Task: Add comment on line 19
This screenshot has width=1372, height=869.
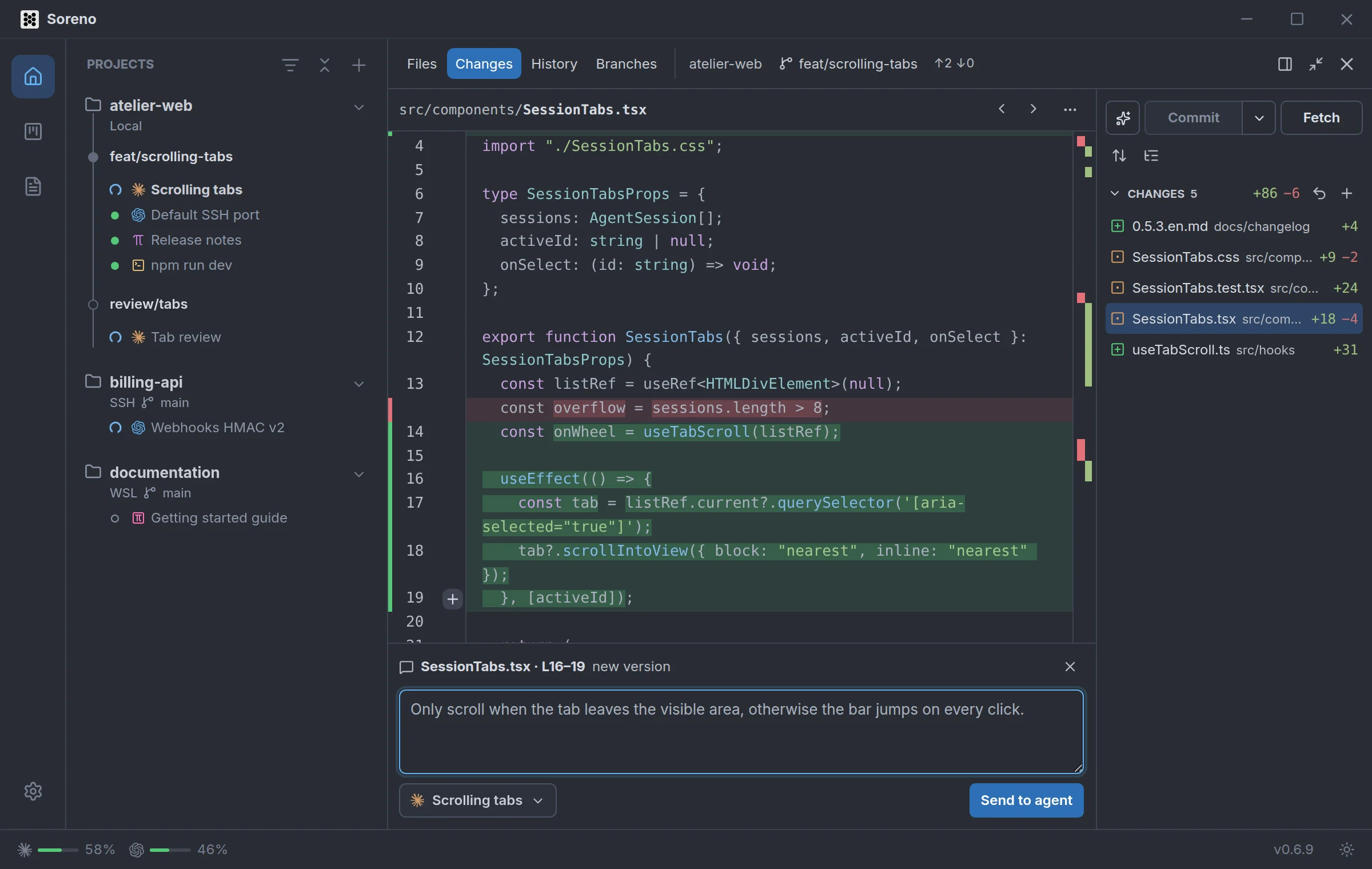Action: coord(452,599)
